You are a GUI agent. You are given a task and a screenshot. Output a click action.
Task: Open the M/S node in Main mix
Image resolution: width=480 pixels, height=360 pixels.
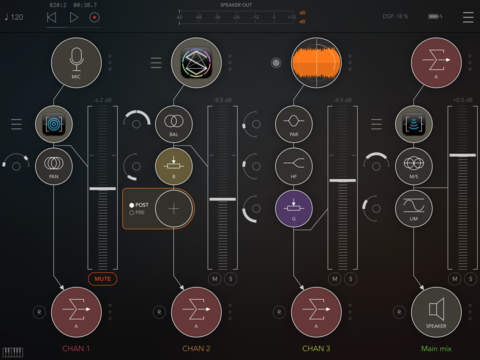[x=414, y=166]
